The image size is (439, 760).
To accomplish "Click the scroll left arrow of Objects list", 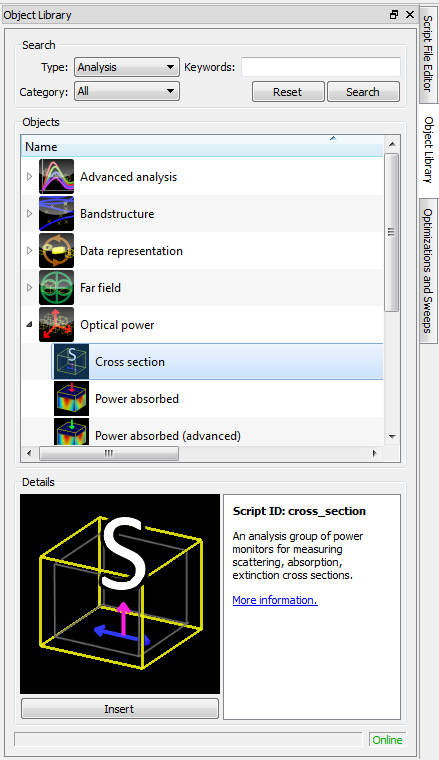I will (x=29, y=453).
